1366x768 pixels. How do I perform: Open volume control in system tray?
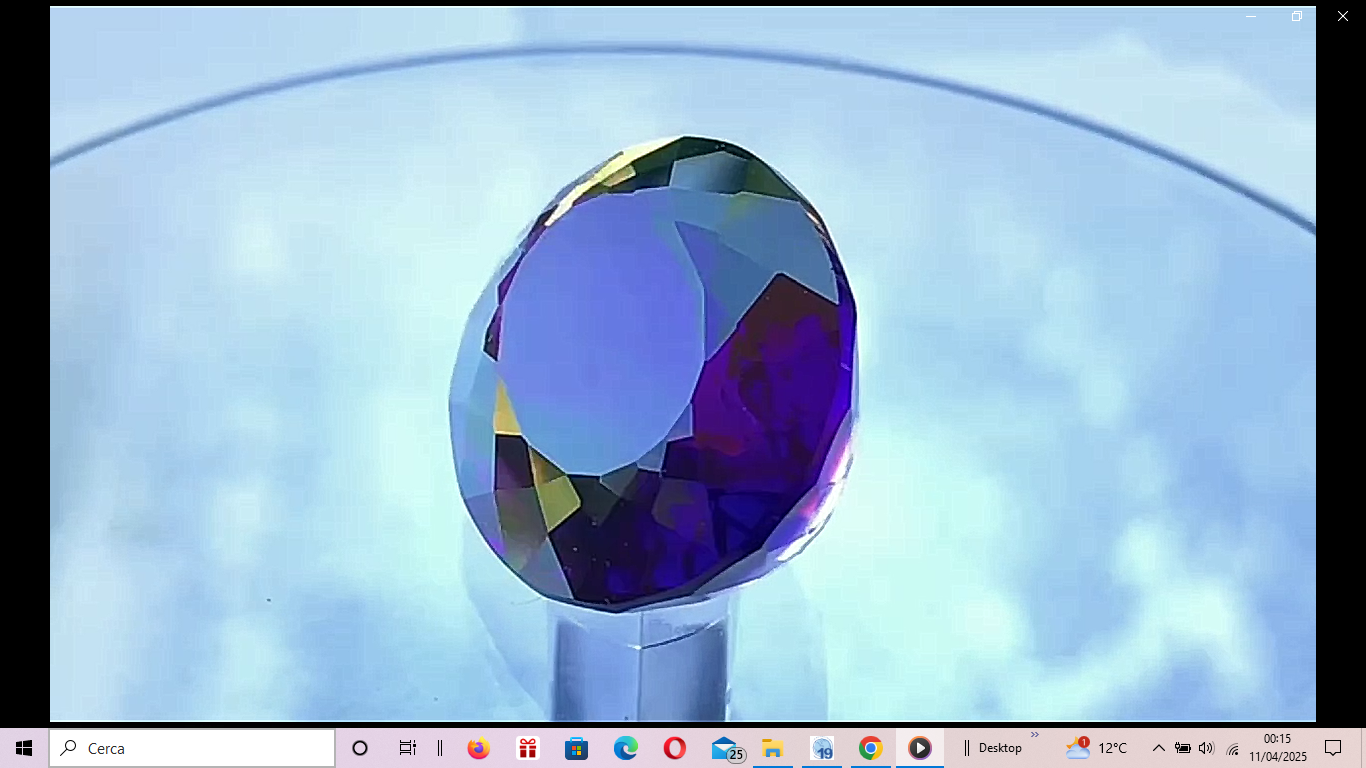[1206, 748]
